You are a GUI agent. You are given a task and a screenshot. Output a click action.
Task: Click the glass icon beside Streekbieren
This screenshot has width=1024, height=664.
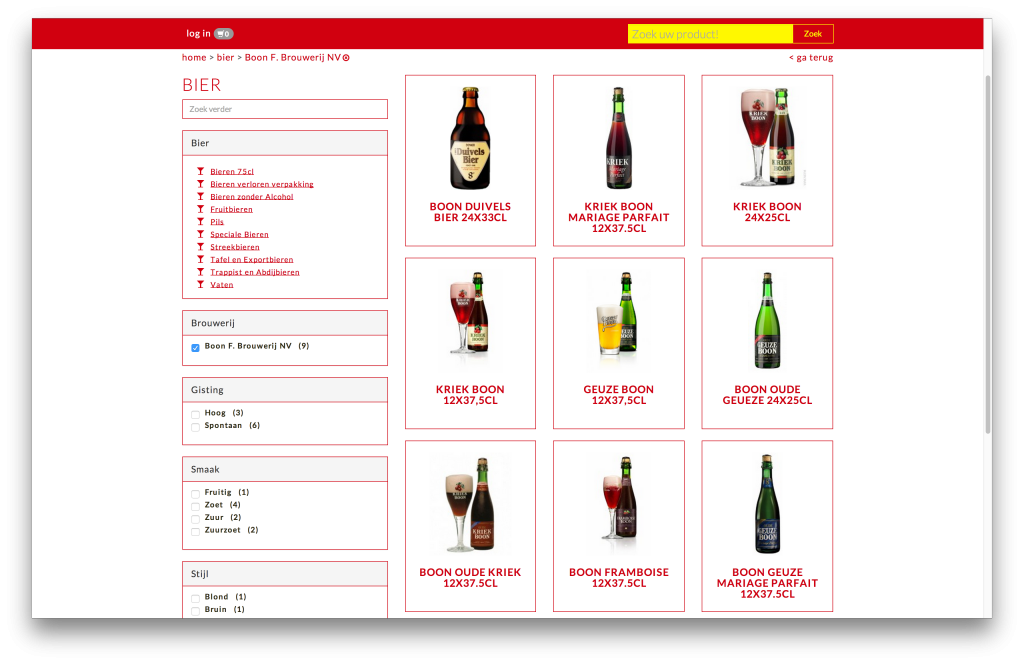click(200, 246)
